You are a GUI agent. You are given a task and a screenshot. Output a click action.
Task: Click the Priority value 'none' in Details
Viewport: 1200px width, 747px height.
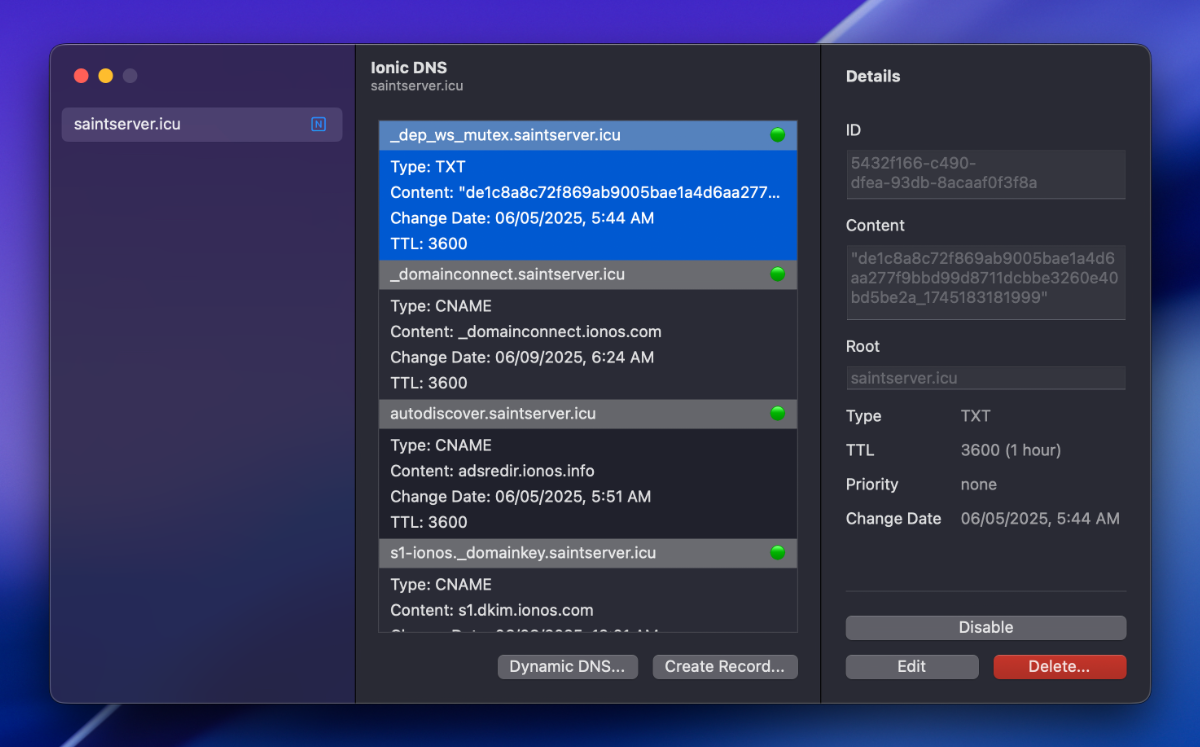tap(979, 484)
